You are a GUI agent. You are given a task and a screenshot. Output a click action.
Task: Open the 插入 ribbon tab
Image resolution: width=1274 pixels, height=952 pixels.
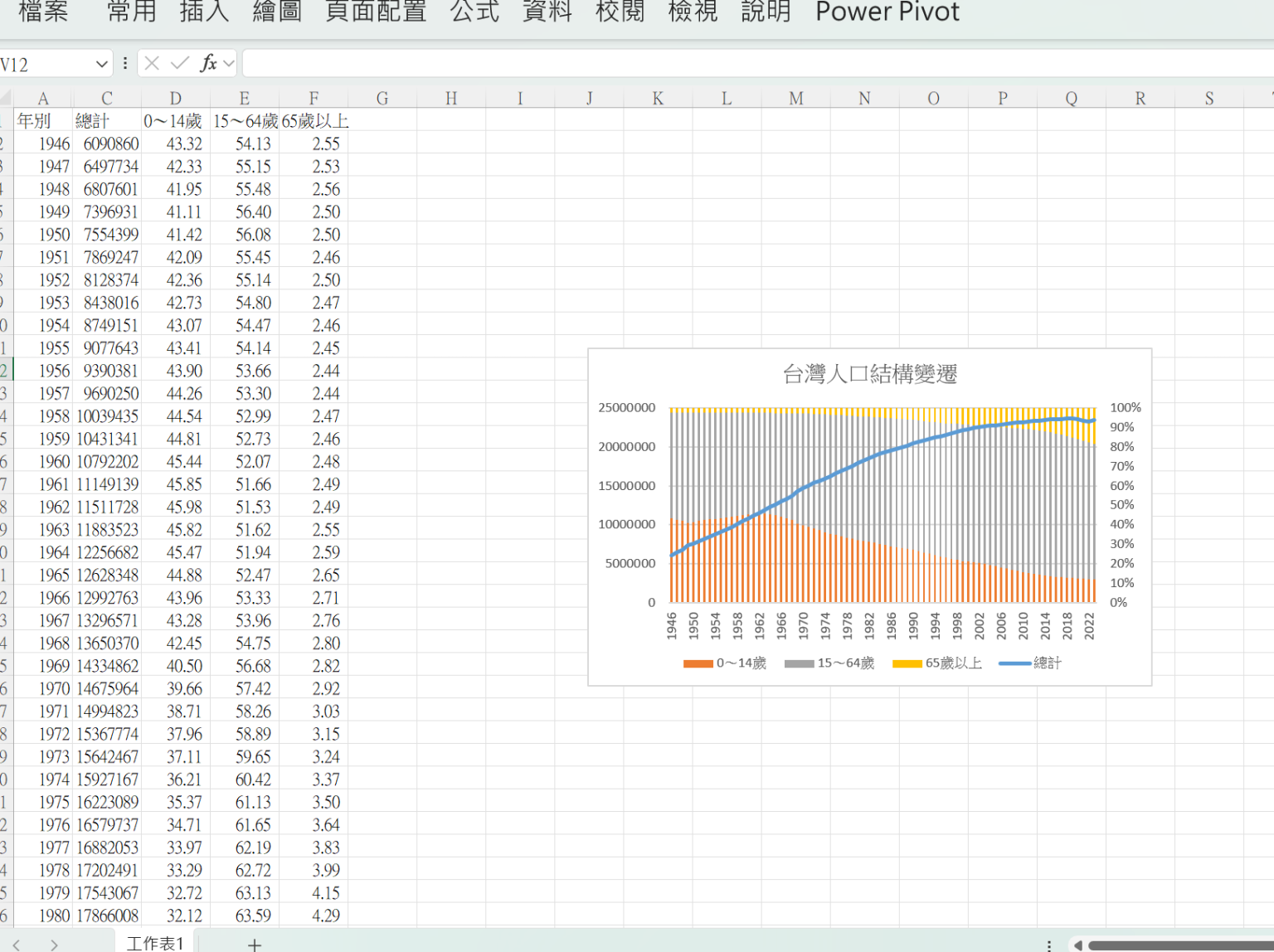coord(204,12)
